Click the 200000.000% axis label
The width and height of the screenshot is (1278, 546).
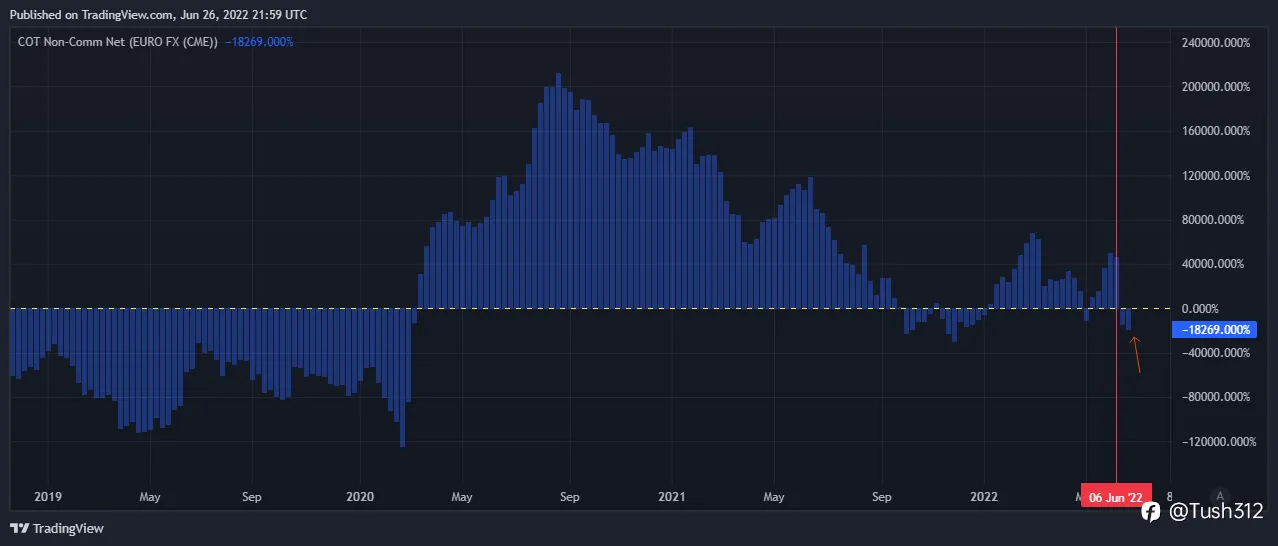[x=1214, y=87]
